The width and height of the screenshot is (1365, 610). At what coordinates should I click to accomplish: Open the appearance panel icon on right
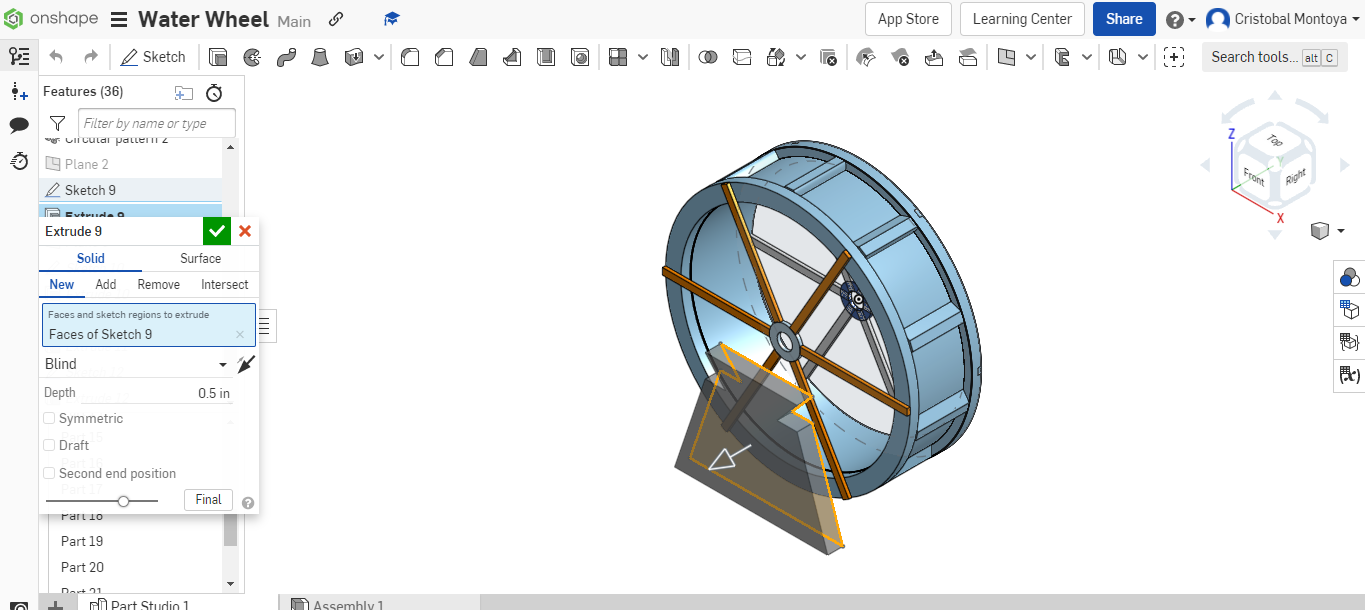(1349, 277)
